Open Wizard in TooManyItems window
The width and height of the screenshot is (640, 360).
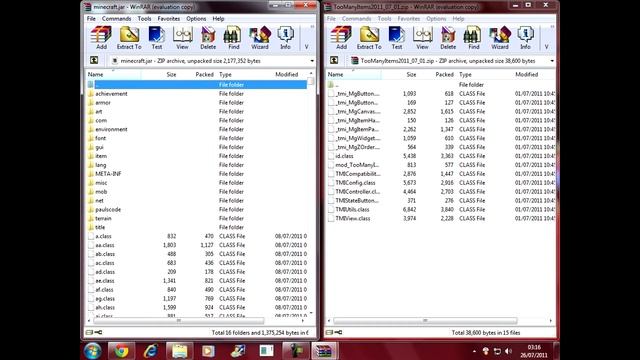[500, 38]
